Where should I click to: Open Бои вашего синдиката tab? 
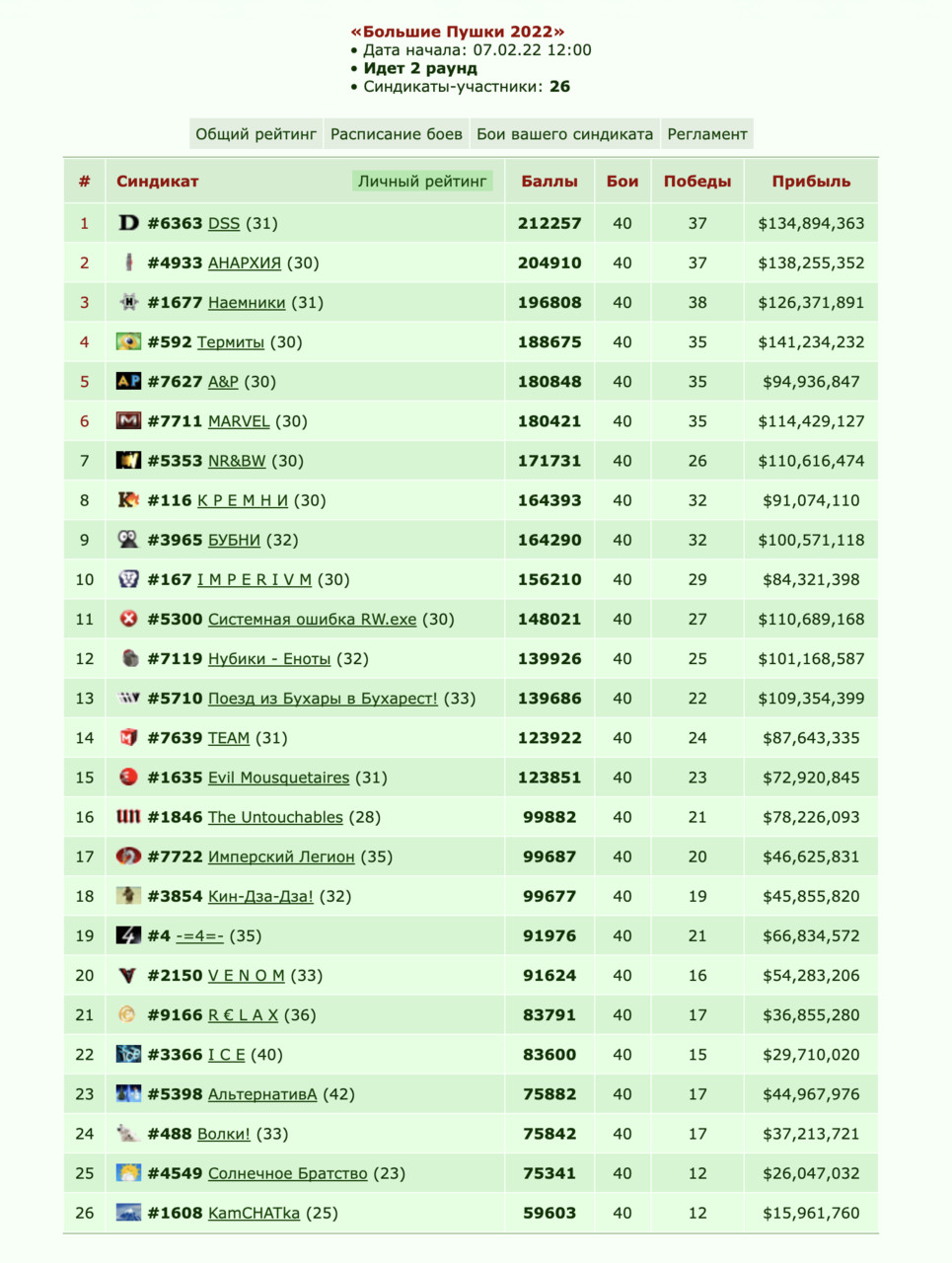click(564, 134)
